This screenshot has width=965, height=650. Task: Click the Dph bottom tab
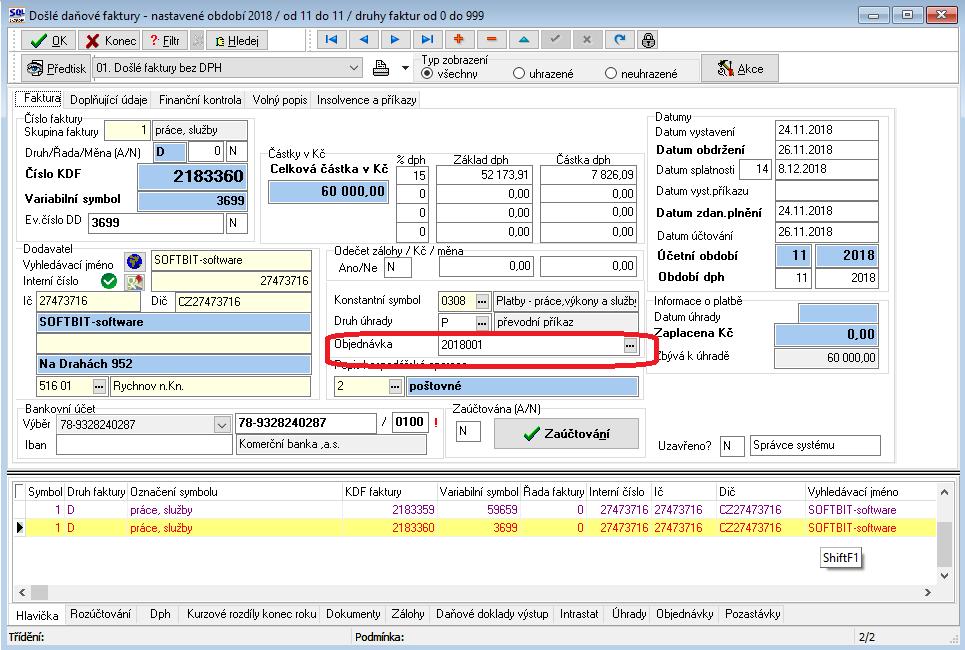[x=160, y=614]
